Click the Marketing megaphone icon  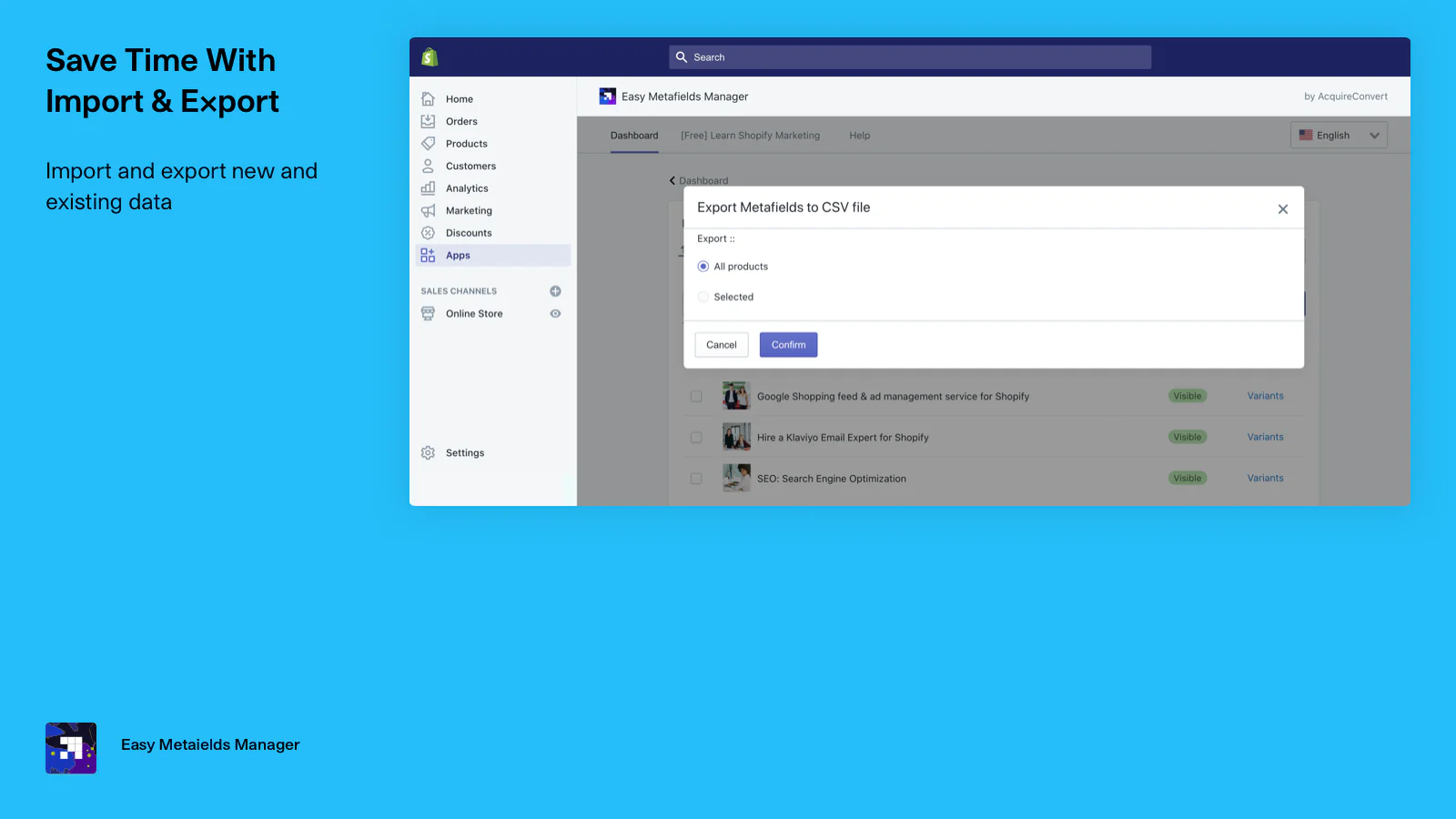coord(428,210)
